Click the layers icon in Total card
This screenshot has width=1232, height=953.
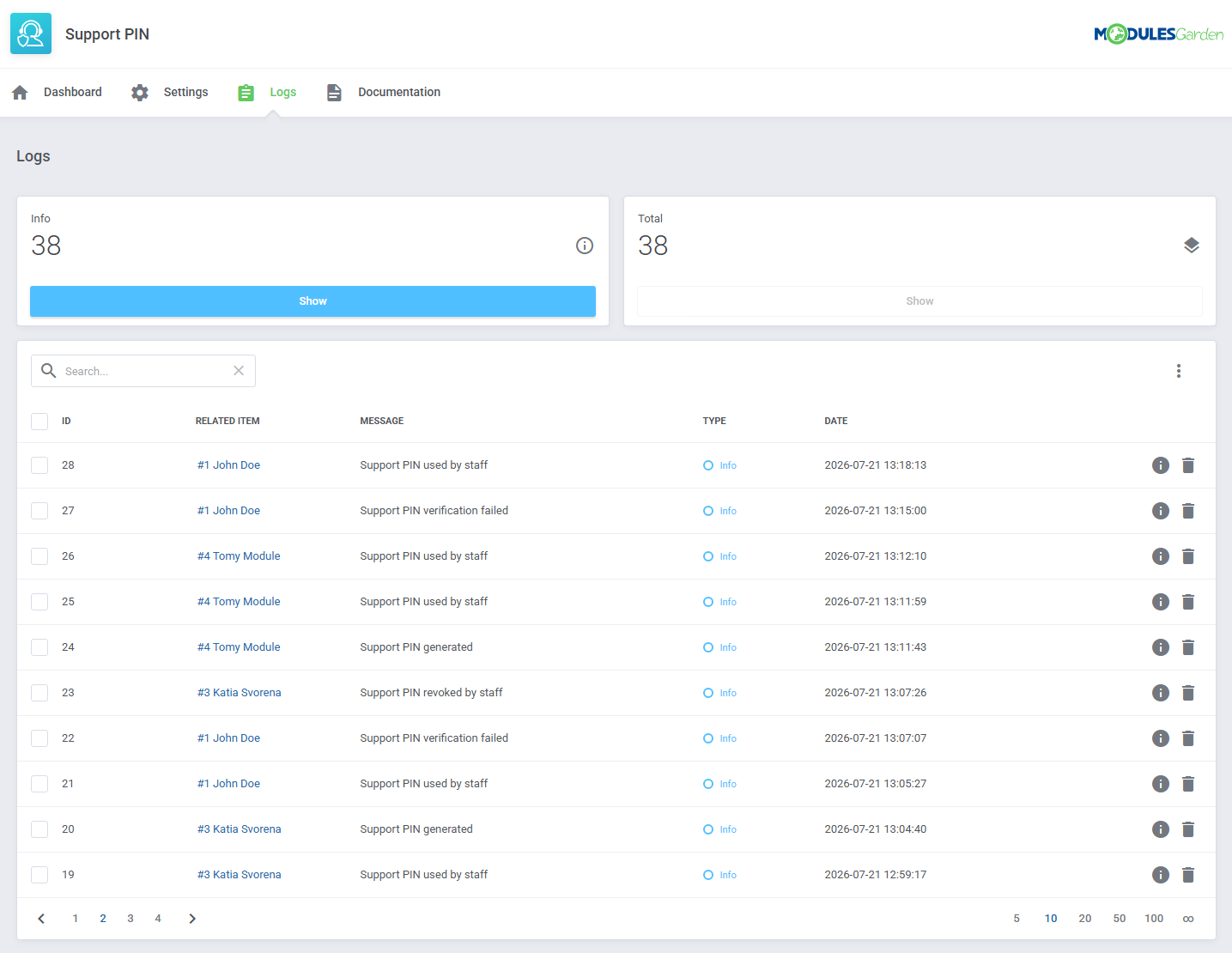point(1192,246)
